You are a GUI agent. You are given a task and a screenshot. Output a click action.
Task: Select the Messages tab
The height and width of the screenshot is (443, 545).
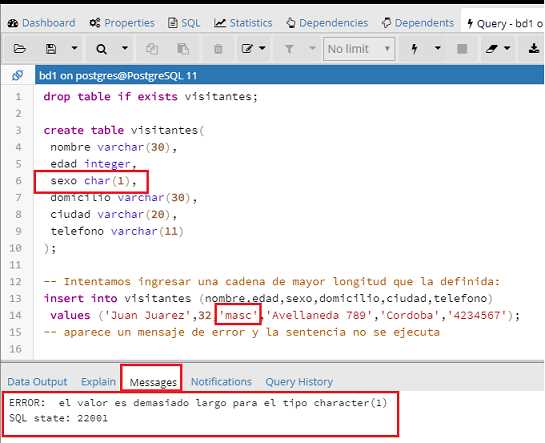coord(153,382)
